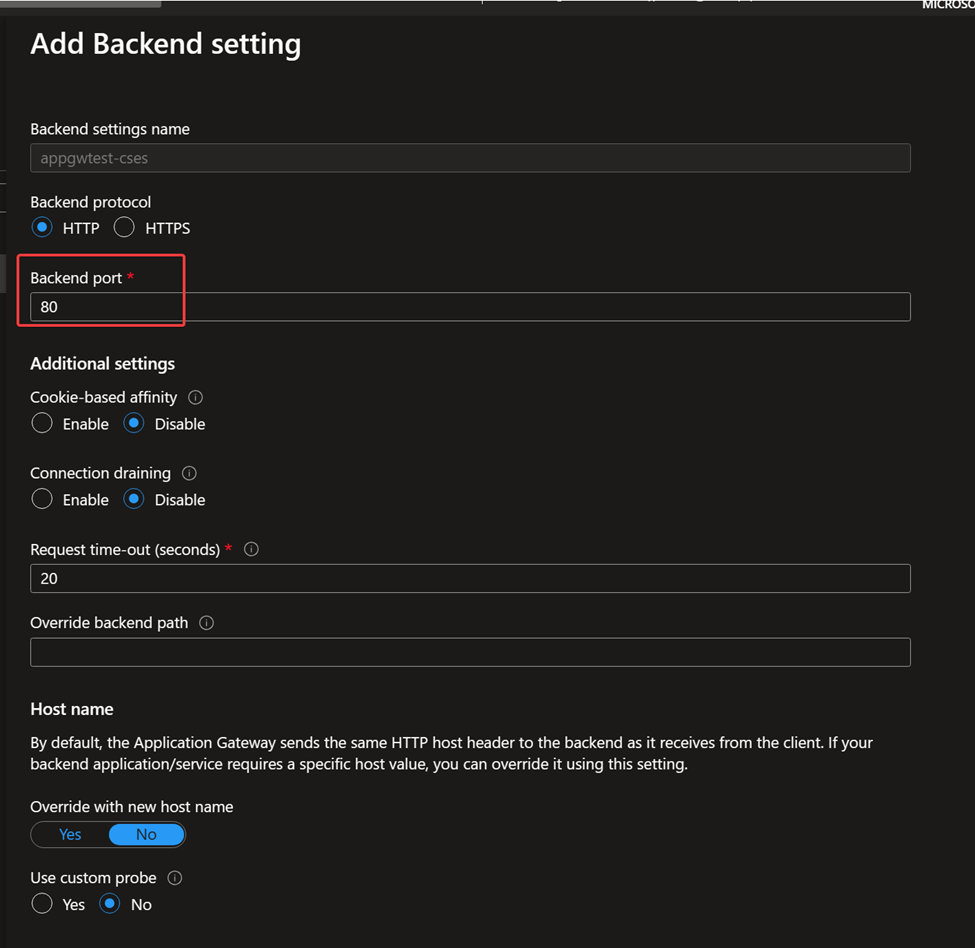Focus the Request time-out seconds field
Viewport: 975px width, 948px height.
470,579
